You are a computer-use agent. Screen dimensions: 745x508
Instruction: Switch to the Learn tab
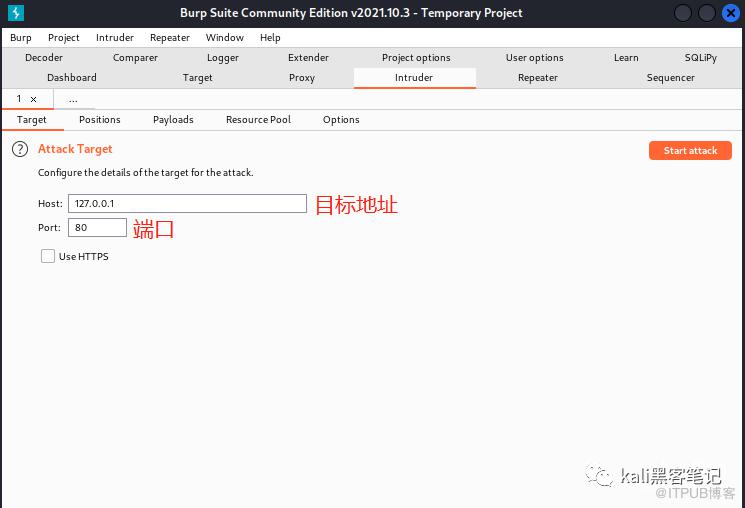[626, 58]
